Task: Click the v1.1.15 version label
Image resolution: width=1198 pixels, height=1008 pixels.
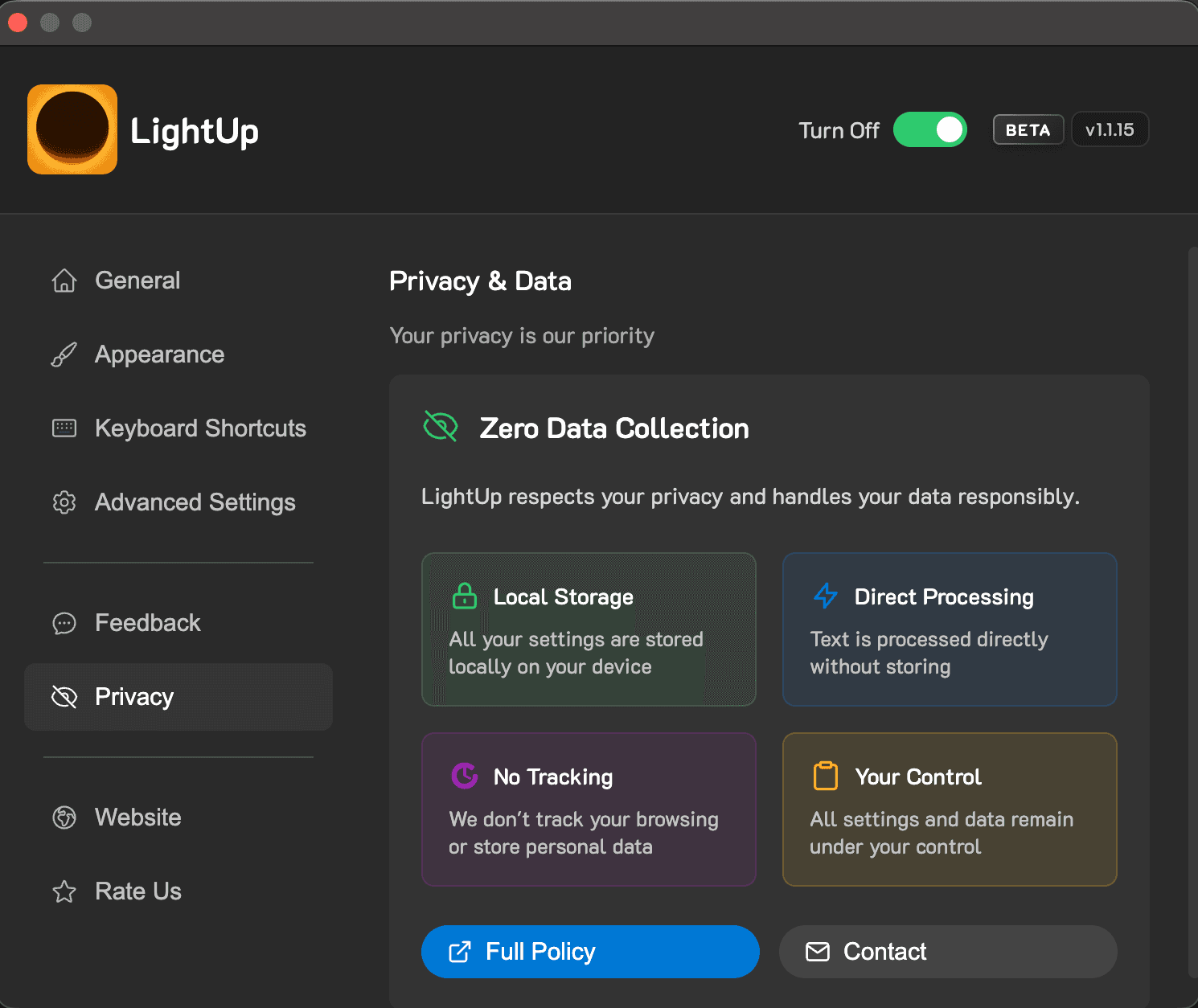Action: click(x=1110, y=129)
